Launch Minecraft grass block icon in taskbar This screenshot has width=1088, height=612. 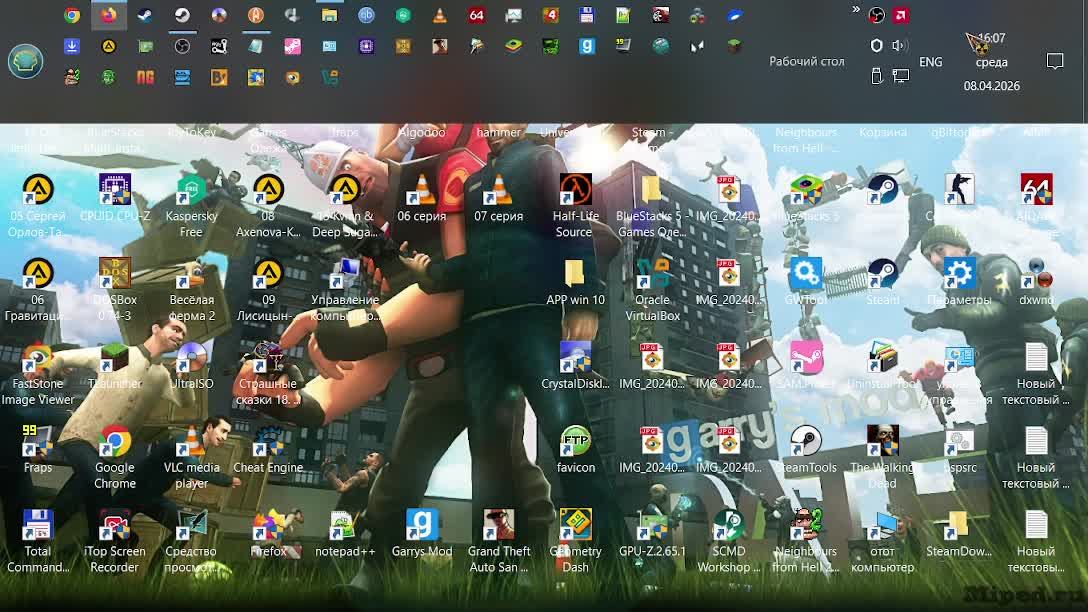coord(733,46)
